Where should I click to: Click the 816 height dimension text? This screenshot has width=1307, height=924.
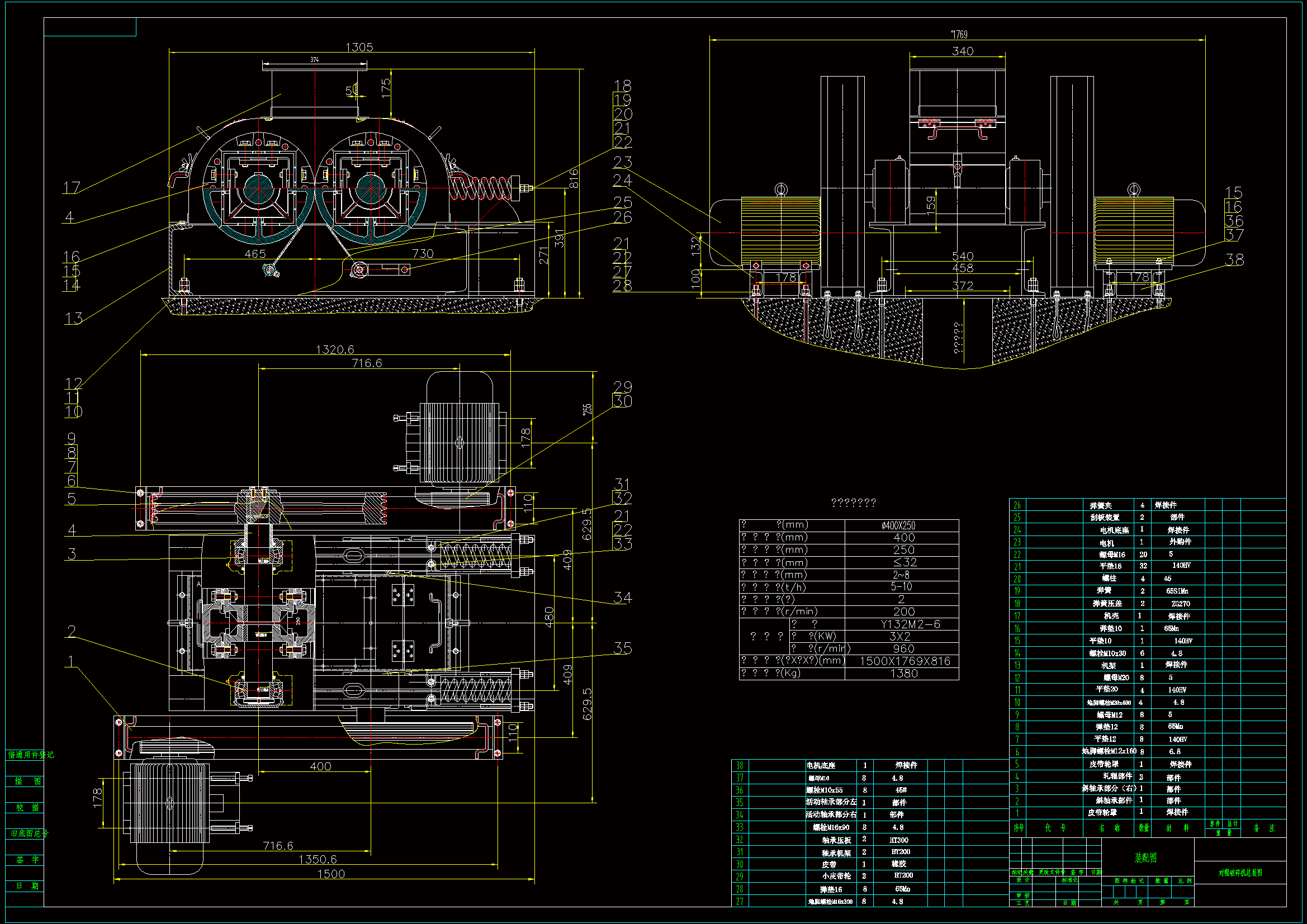(574, 178)
